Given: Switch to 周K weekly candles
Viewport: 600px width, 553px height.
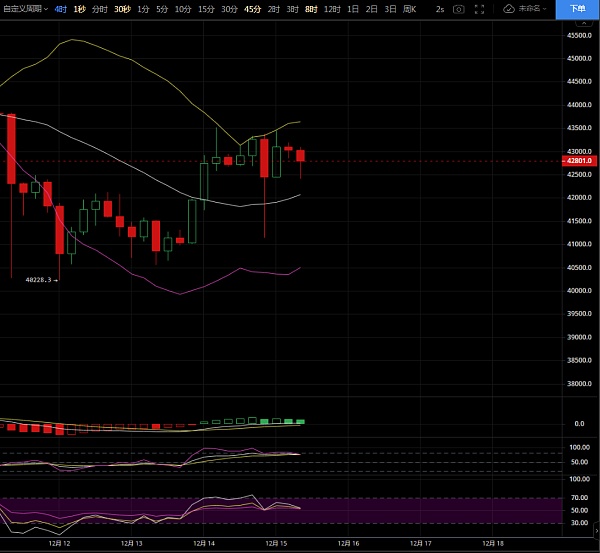Looking at the screenshot, I should pyautogui.click(x=409, y=8).
